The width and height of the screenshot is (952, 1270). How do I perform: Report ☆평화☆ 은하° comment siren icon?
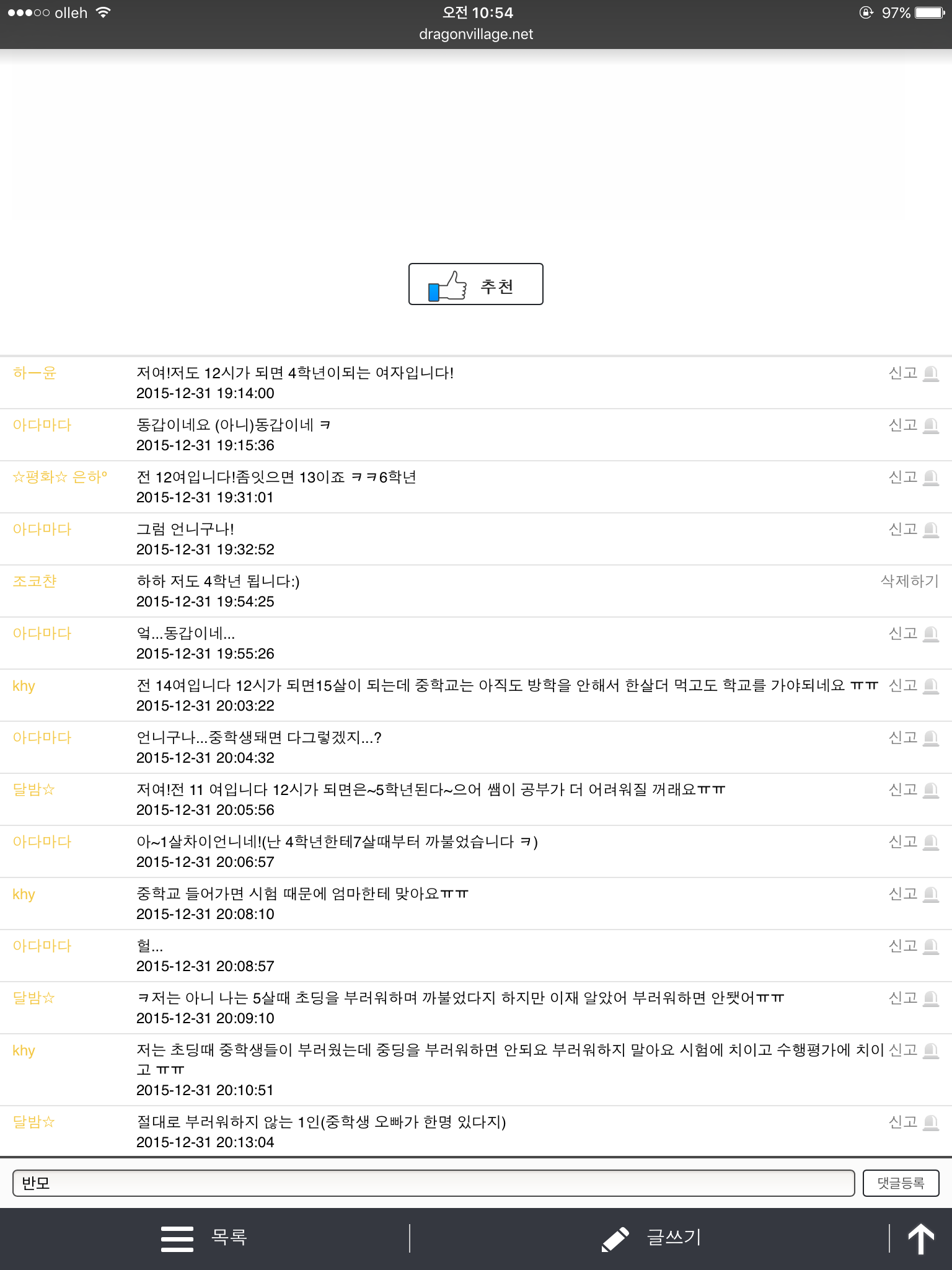tap(930, 477)
